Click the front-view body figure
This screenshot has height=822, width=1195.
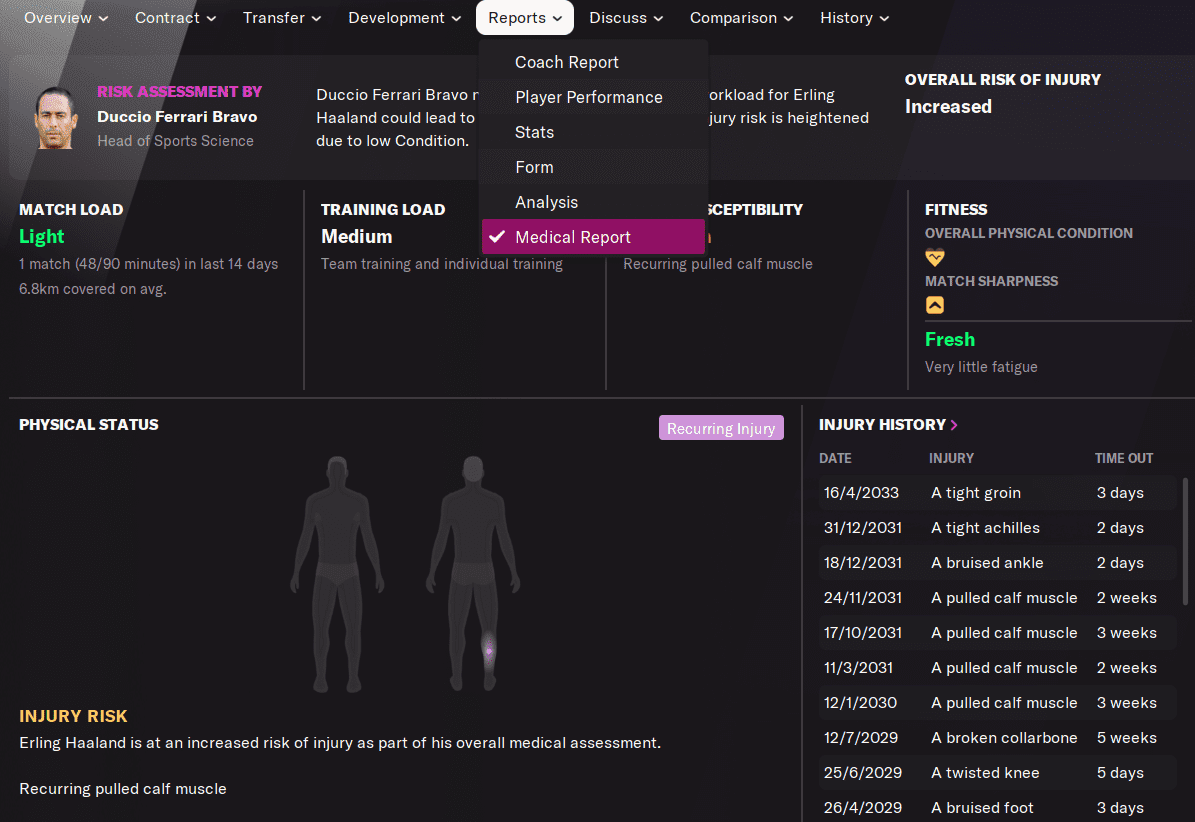(338, 574)
